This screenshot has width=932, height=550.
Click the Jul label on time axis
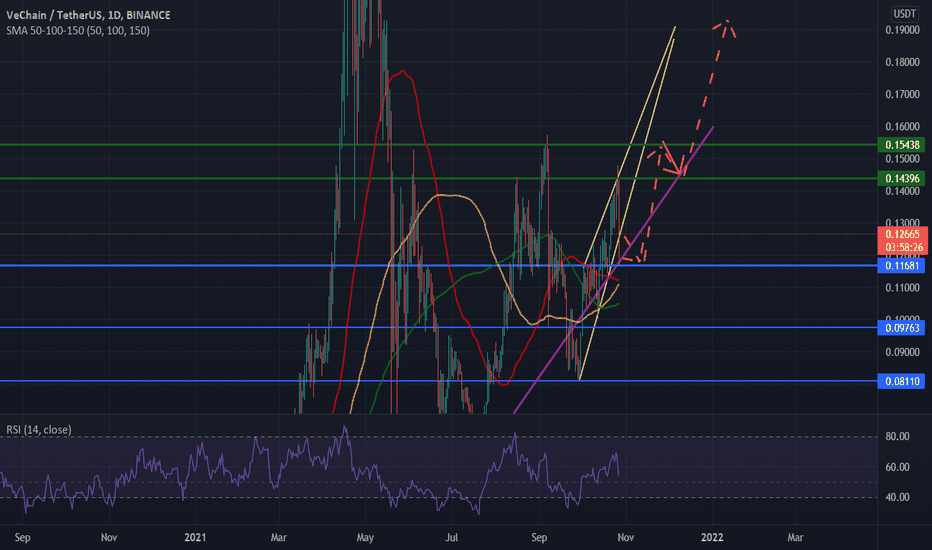click(x=452, y=538)
